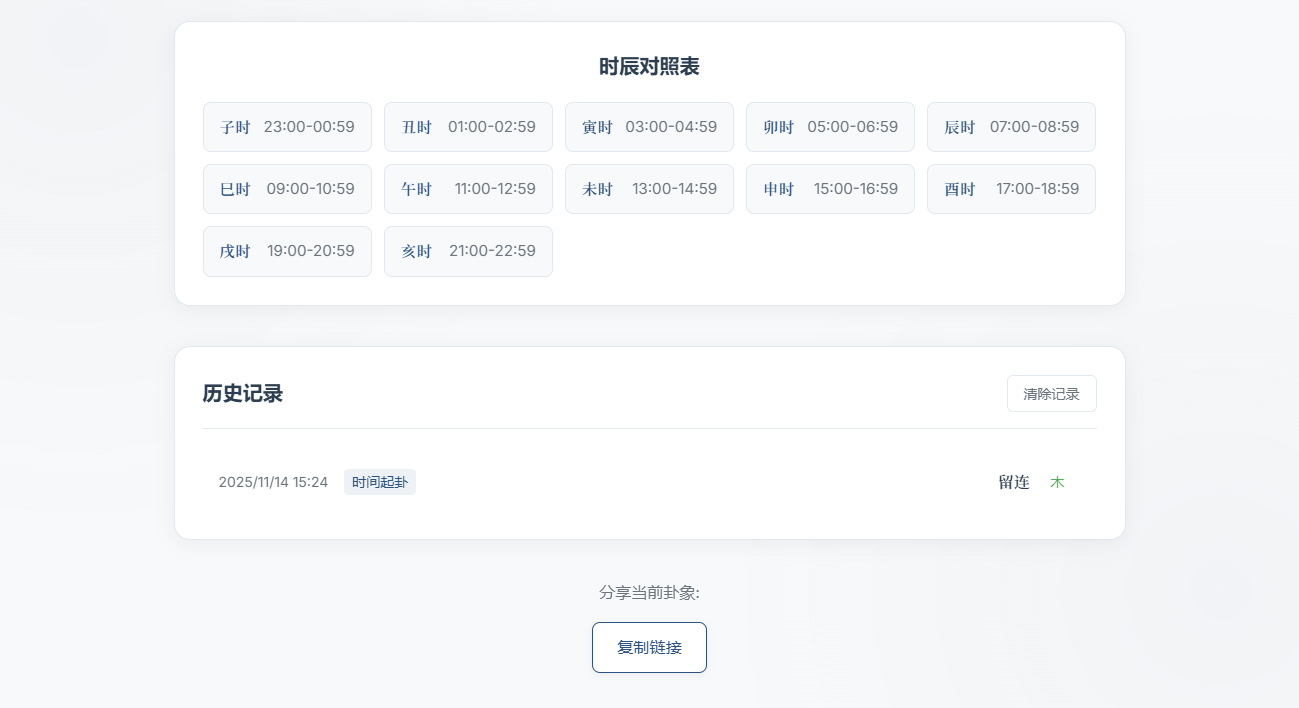Pick the 巳时 09:00-10:59 card
The width and height of the screenshot is (1299, 708).
click(287, 189)
